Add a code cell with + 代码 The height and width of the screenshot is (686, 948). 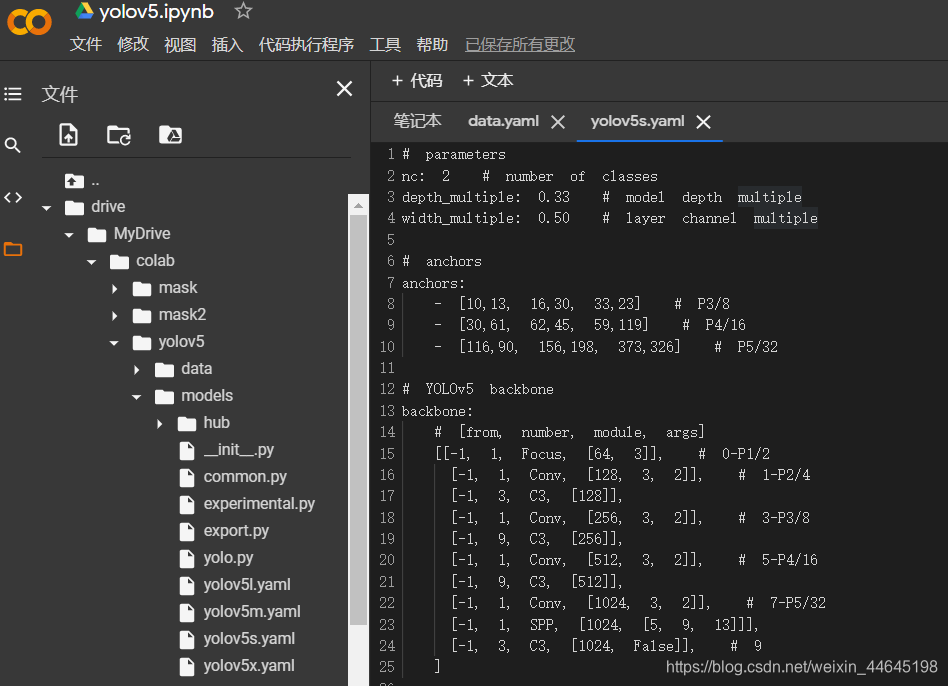417,80
